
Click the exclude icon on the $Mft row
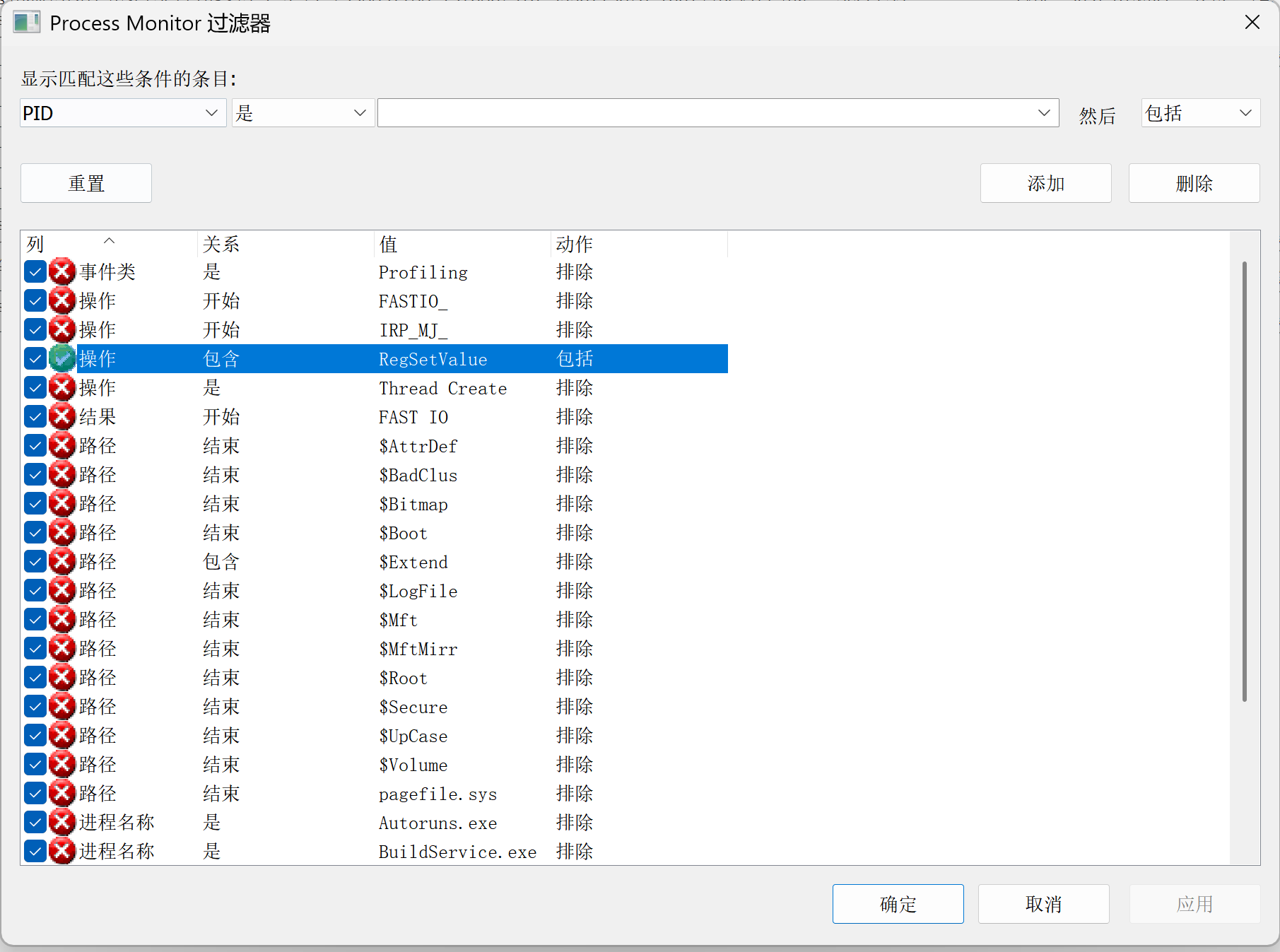pos(62,619)
